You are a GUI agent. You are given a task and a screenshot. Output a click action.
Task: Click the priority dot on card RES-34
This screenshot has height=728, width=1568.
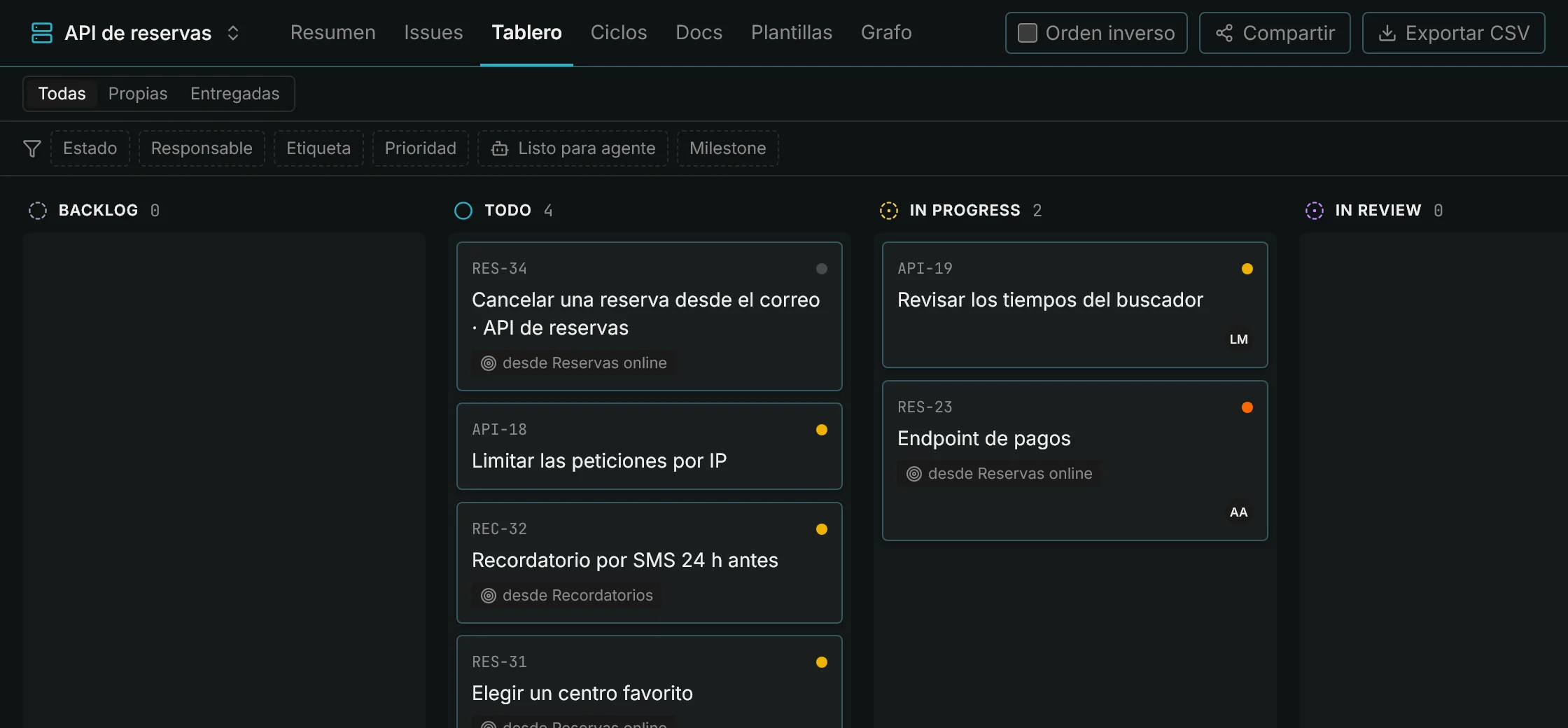pyautogui.click(x=822, y=269)
